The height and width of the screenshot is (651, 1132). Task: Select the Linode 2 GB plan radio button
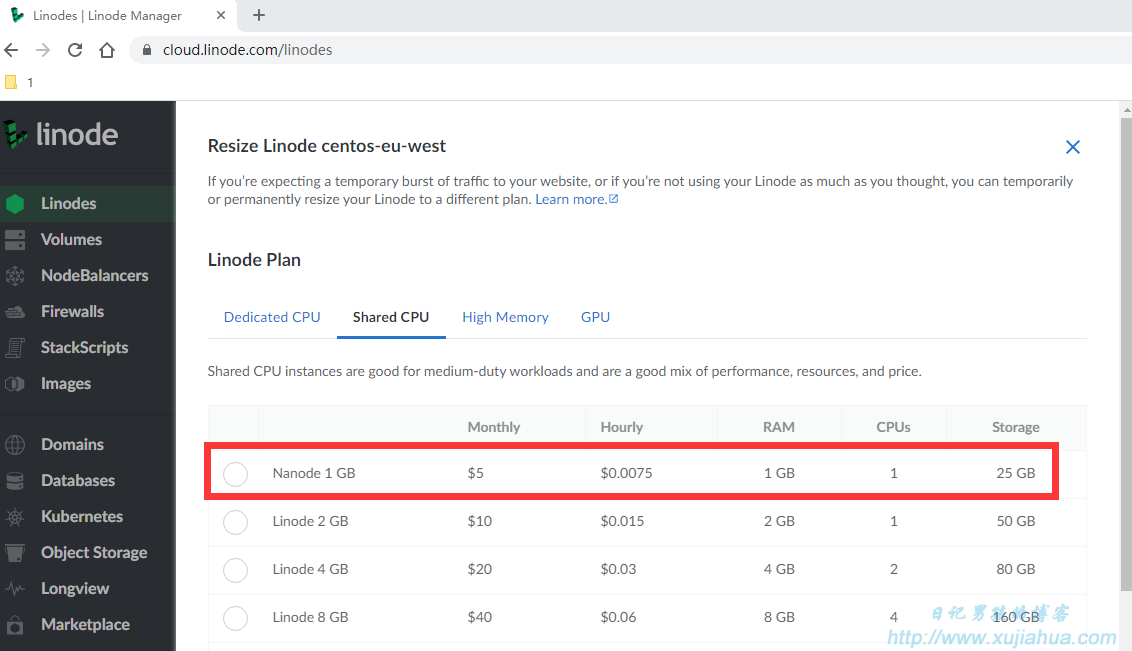(x=235, y=522)
